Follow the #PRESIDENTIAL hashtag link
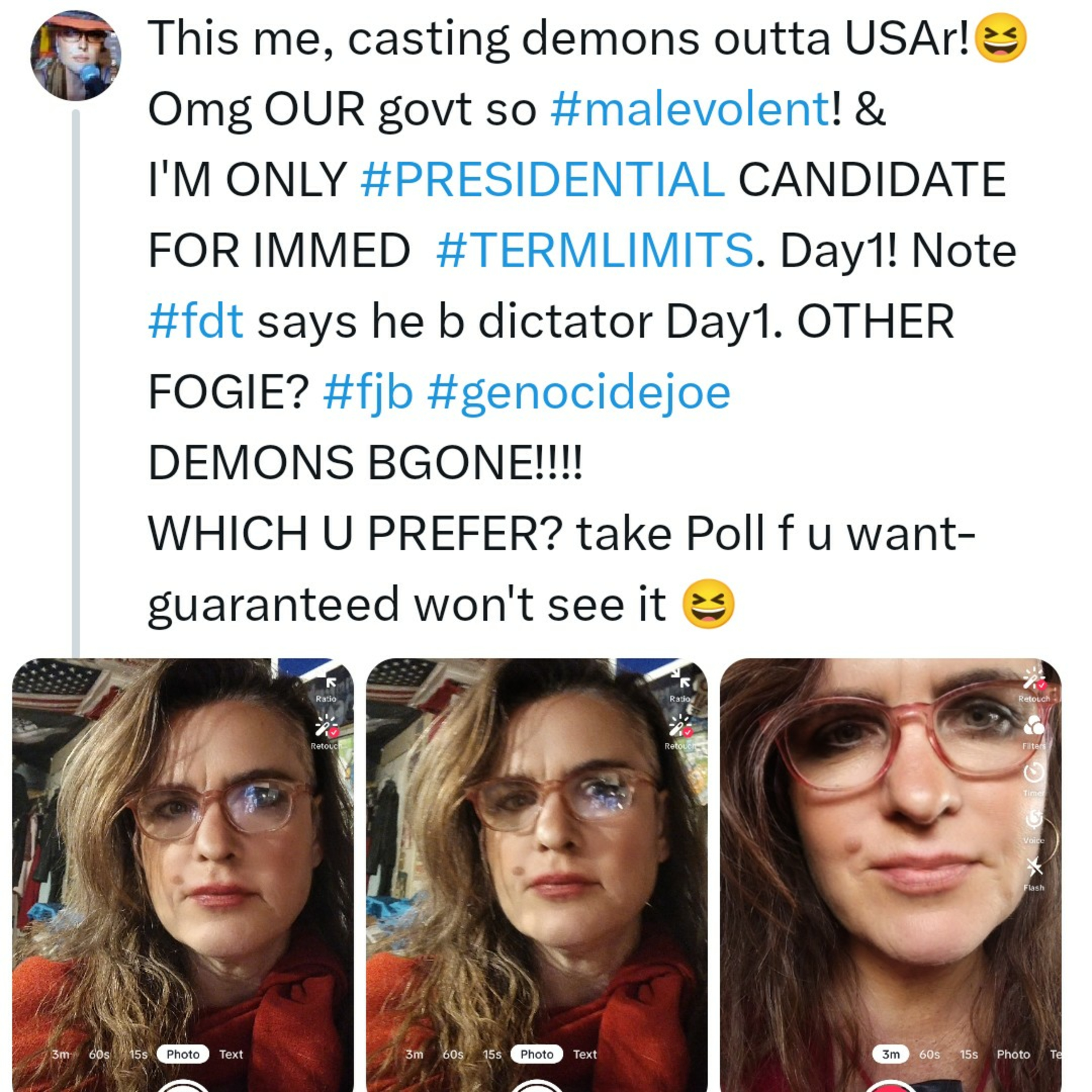Viewport: 1092px width, 1092px height. point(542,180)
